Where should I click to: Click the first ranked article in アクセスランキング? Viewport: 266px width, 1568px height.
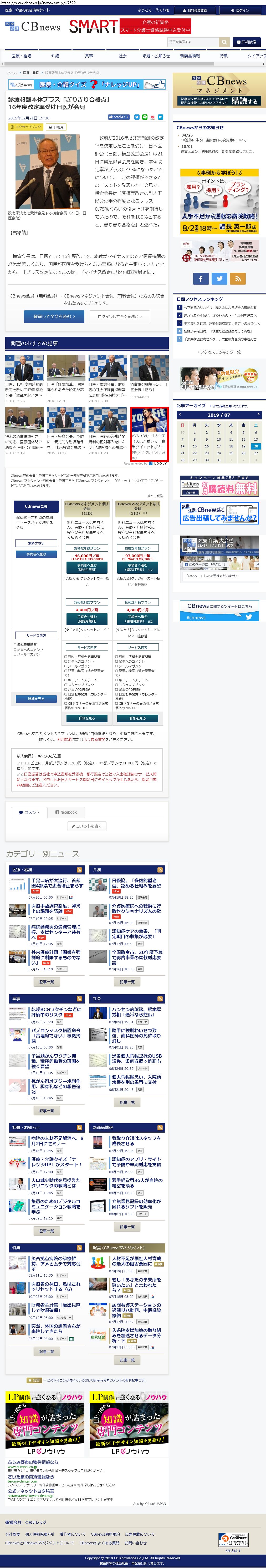pyautogui.click(x=220, y=307)
